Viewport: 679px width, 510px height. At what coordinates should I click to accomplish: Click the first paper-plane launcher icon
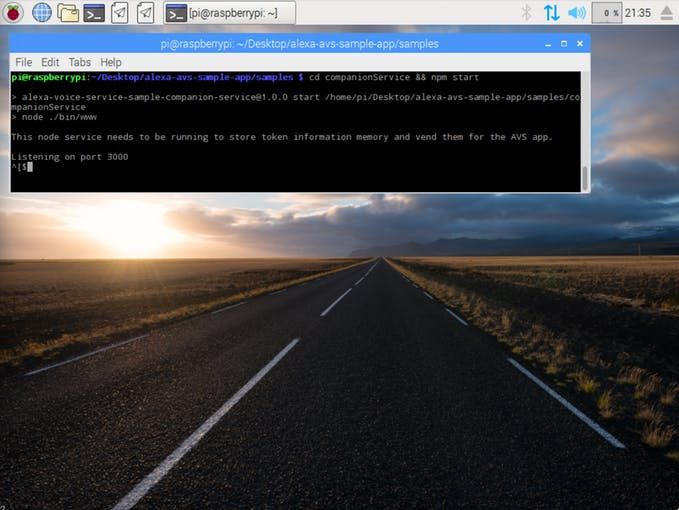(x=120, y=13)
